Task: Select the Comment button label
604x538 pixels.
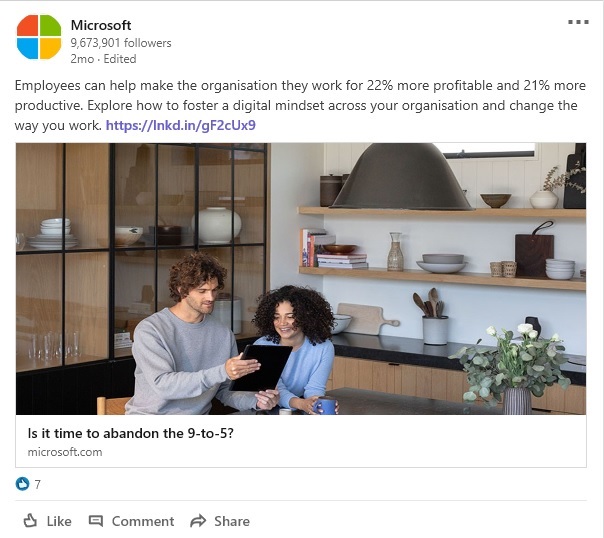Action: click(x=143, y=521)
